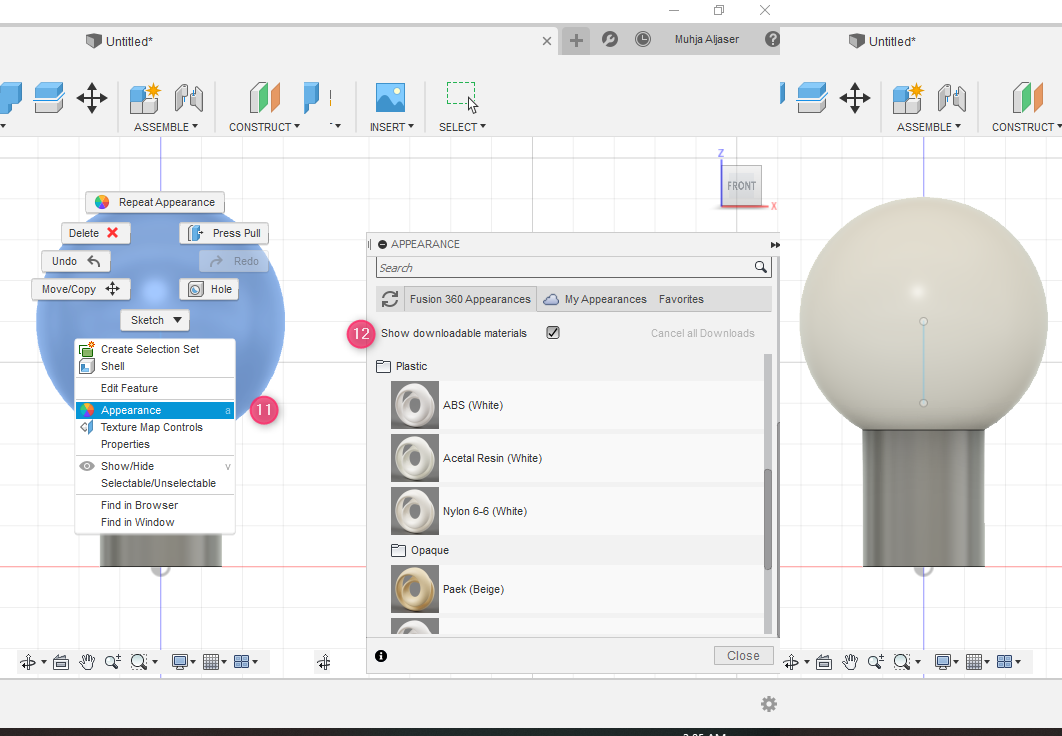Toggle Selectable/Unselectable in context menu
Image resolution: width=1062 pixels, height=736 pixels.
tap(158, 483)
